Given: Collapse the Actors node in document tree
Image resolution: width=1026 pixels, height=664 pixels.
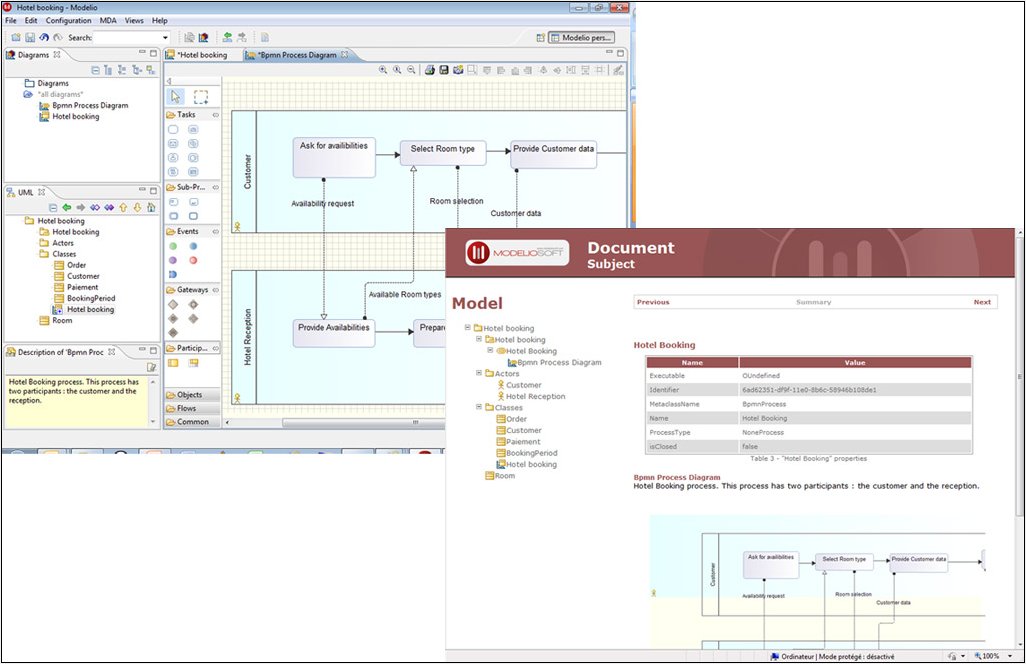Looking at the screenshot, I should point(479,373).
